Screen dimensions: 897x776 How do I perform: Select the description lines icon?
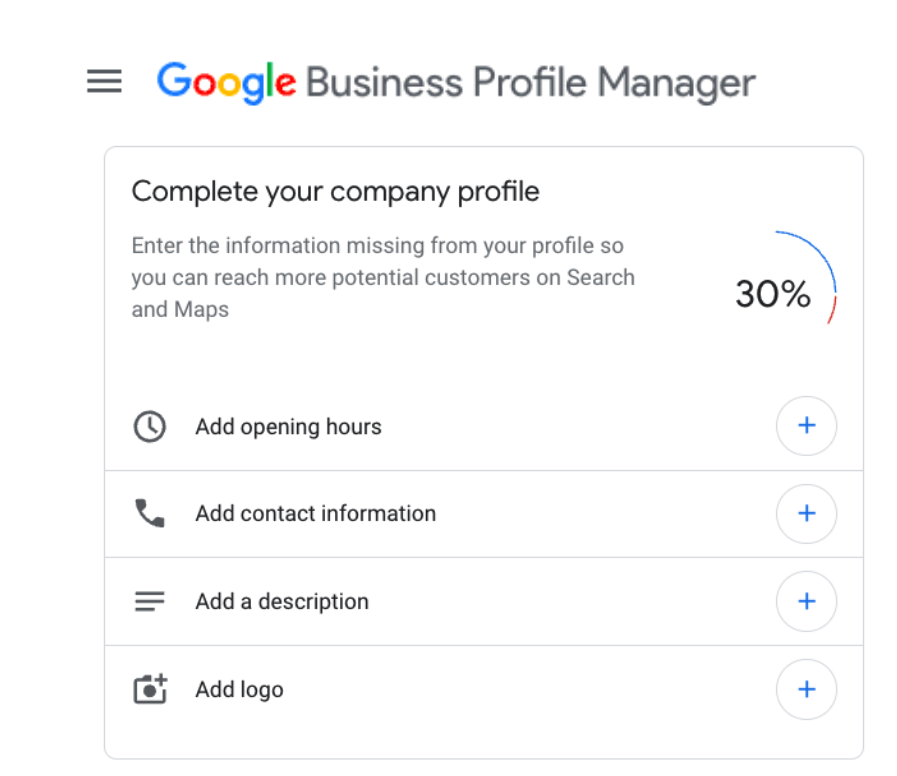150,601
